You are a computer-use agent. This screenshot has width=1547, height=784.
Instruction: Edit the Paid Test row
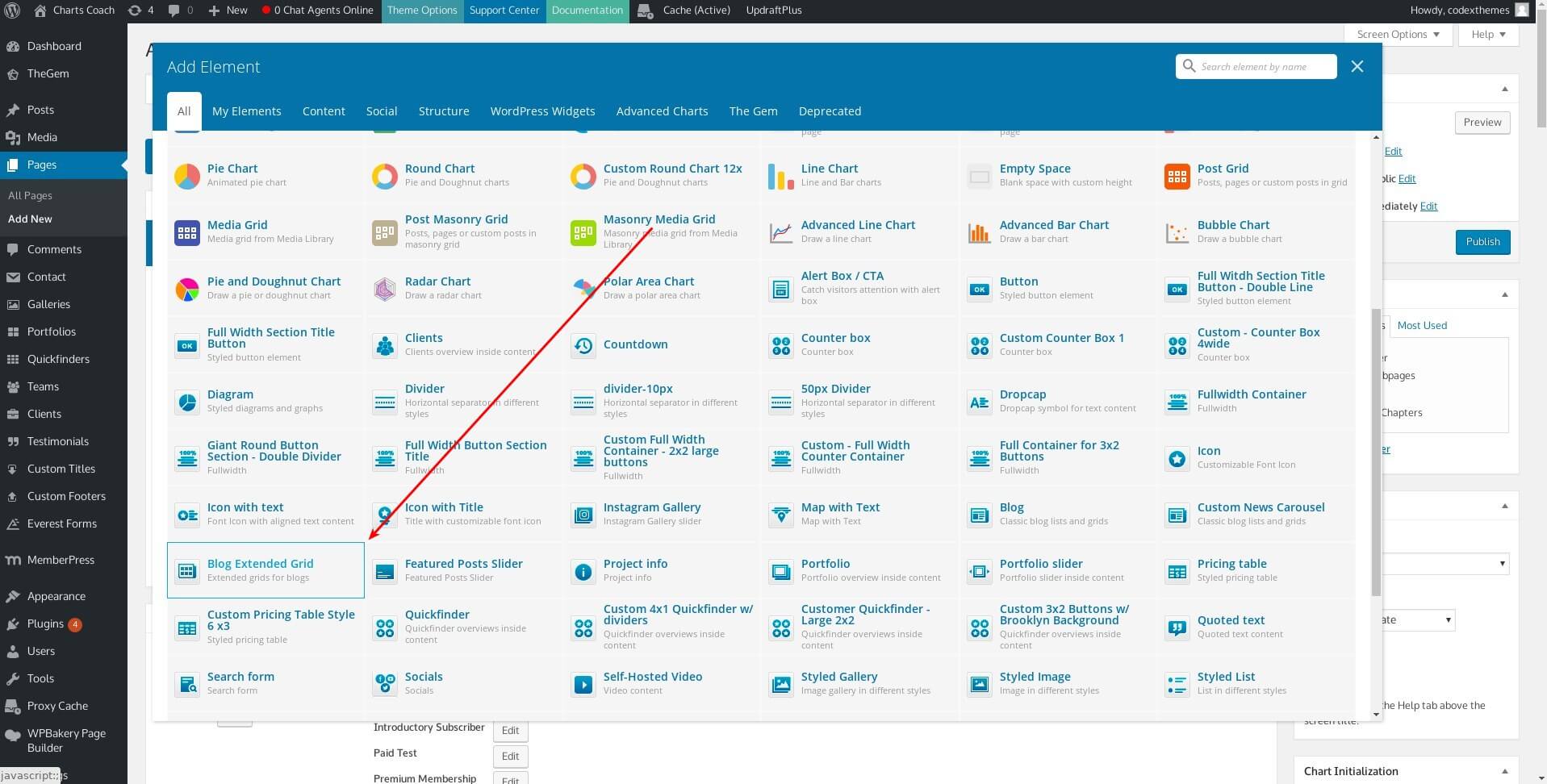point(510,757)
